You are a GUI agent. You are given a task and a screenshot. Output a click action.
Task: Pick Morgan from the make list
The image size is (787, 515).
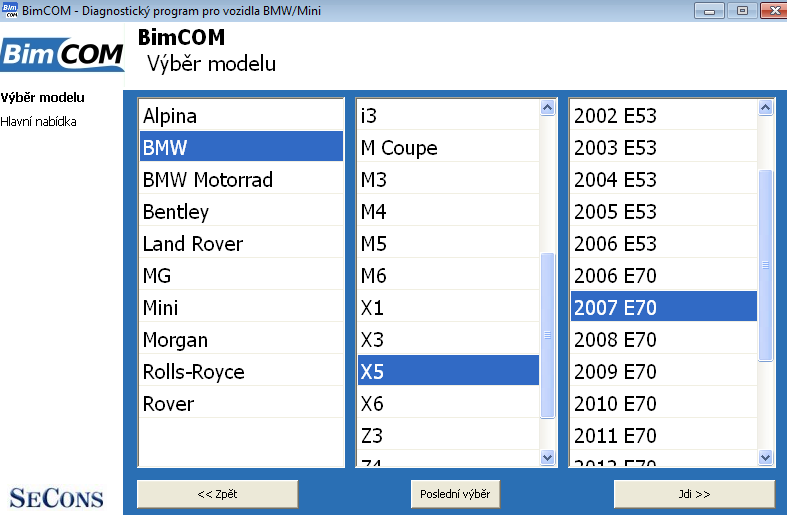(241, 339)
